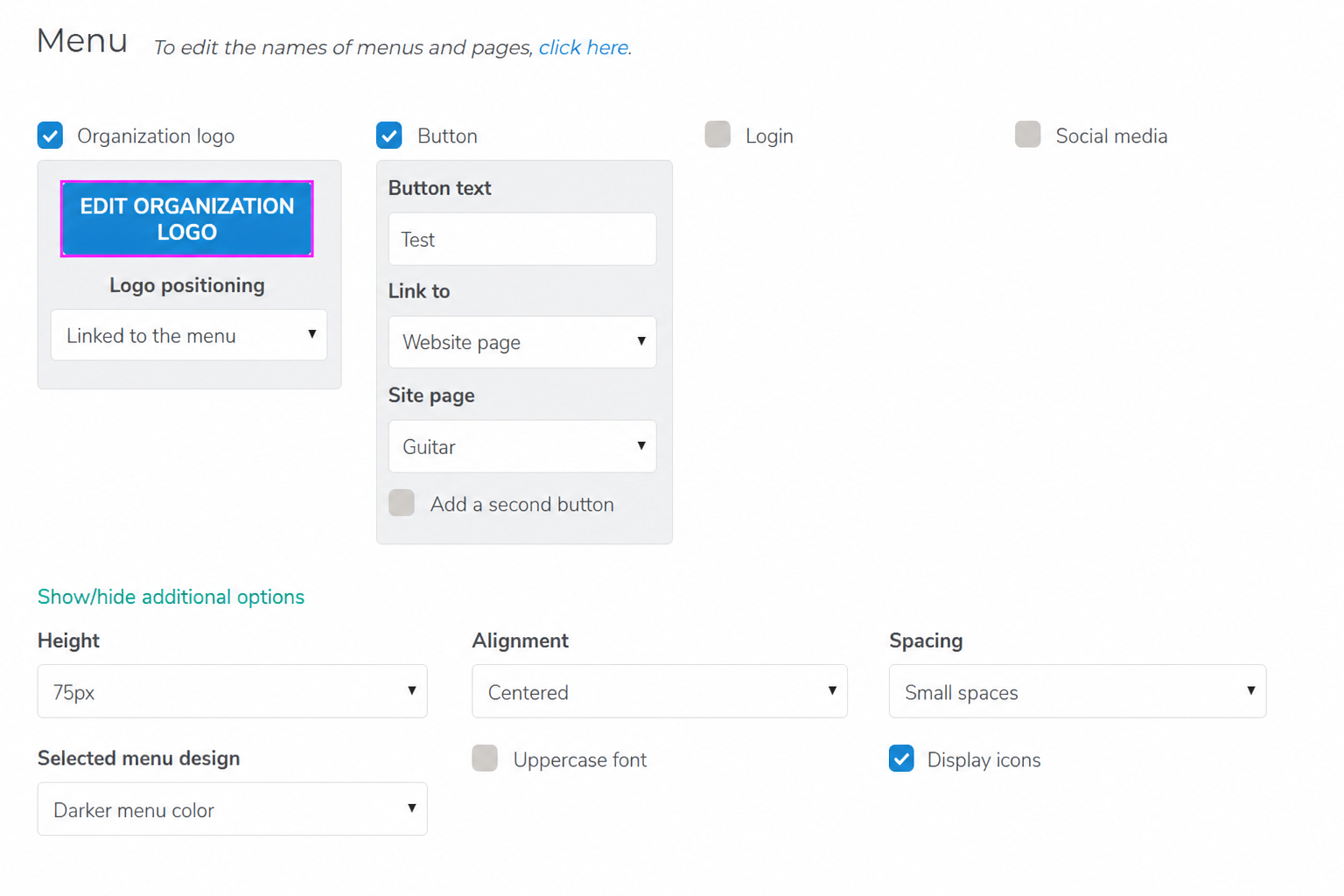Open the Logo positioning dropdown

[189, 335]
